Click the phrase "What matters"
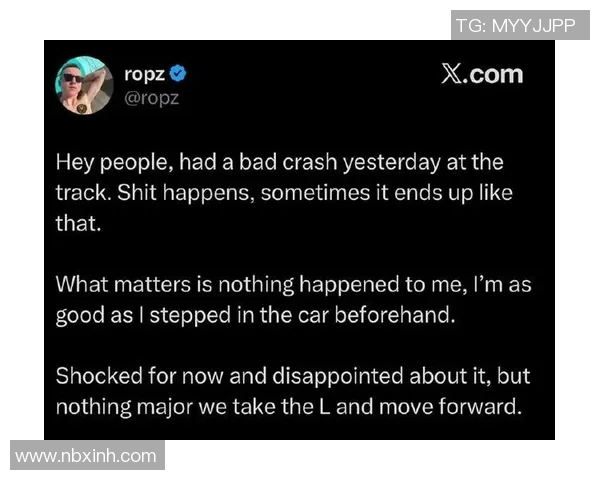600x480 pixels. coord(115,283)
